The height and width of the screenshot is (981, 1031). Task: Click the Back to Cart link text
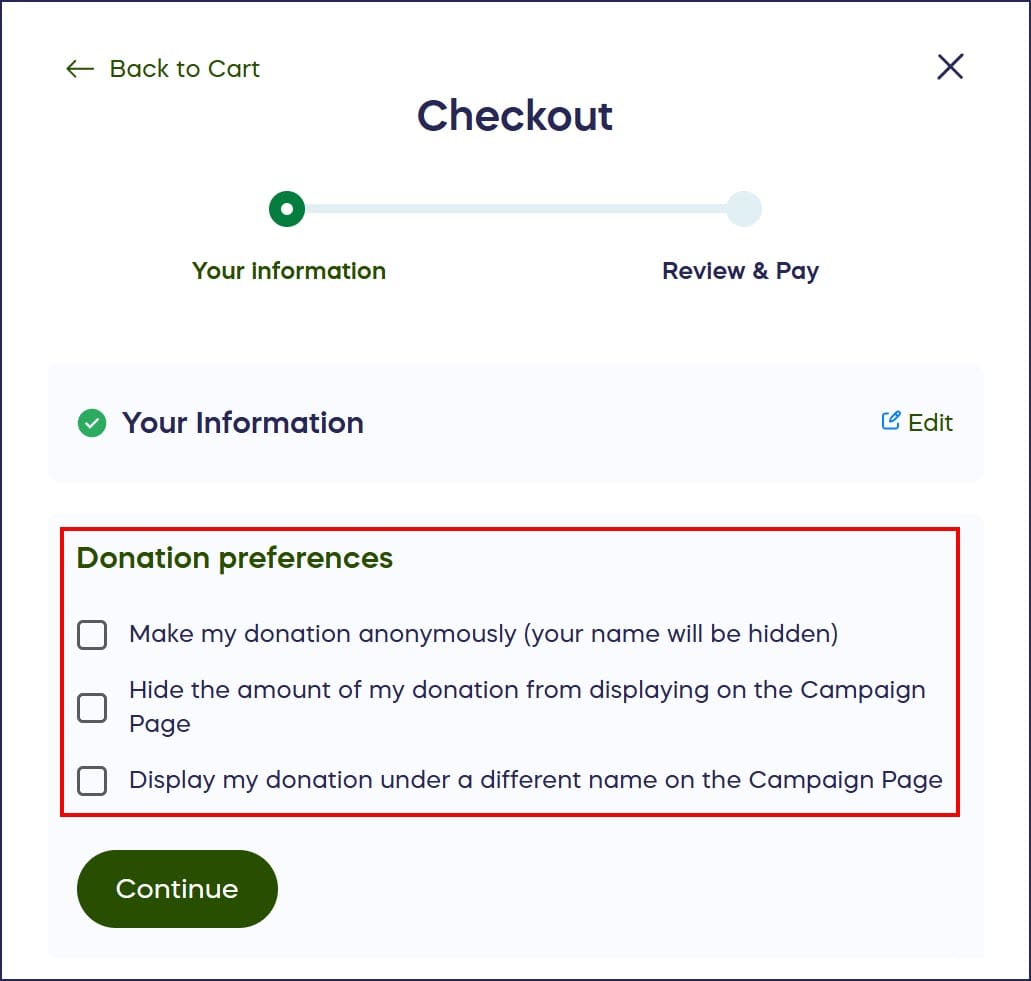[184, 69]
